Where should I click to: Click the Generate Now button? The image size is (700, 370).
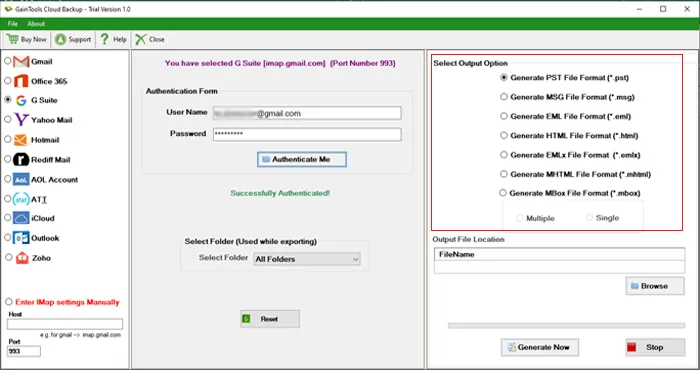(540, 347)
